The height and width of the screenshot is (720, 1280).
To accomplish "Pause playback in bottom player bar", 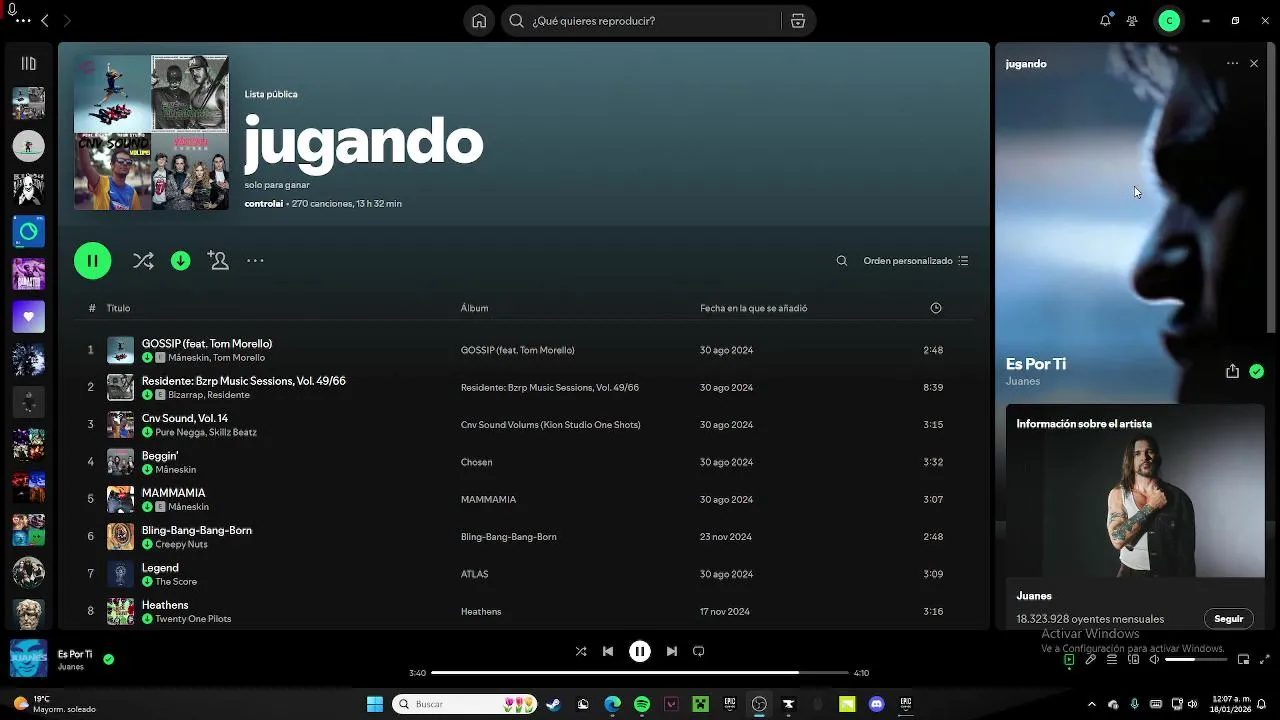I will point(640,651).
